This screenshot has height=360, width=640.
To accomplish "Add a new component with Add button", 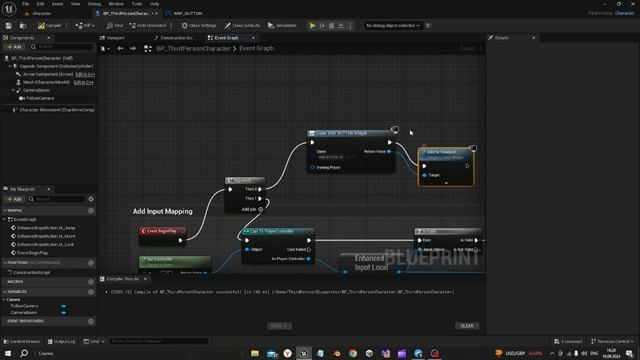I will pyautogui.click(x=14, y=47).
